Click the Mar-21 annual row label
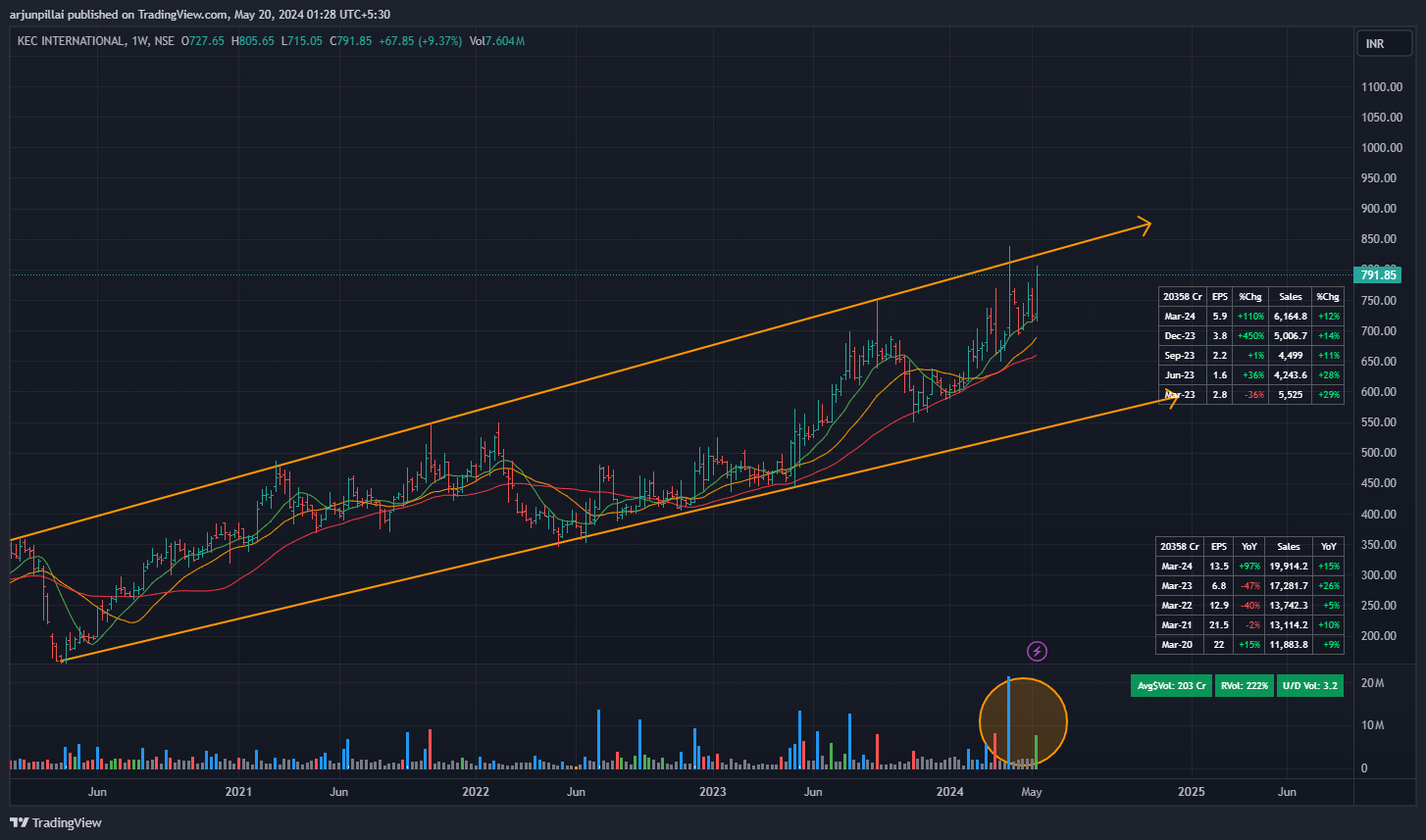The width and height of the screenshot is (1426, 840). click(x=1177, y=625)
